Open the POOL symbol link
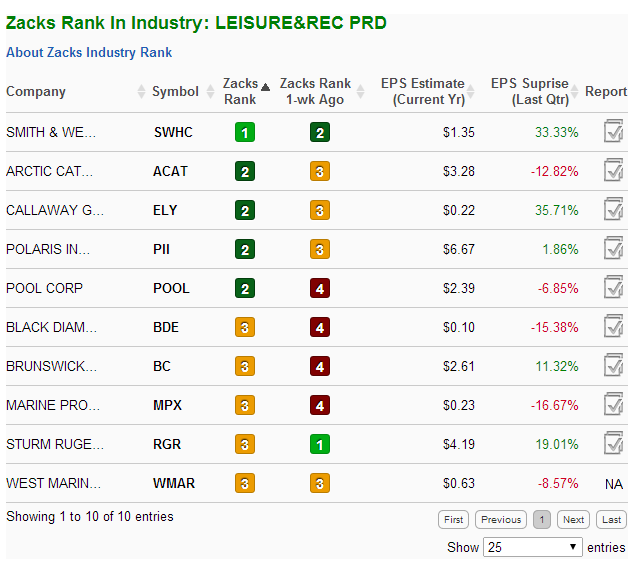The height and width of the screenshot is (568, 634). 171,288
